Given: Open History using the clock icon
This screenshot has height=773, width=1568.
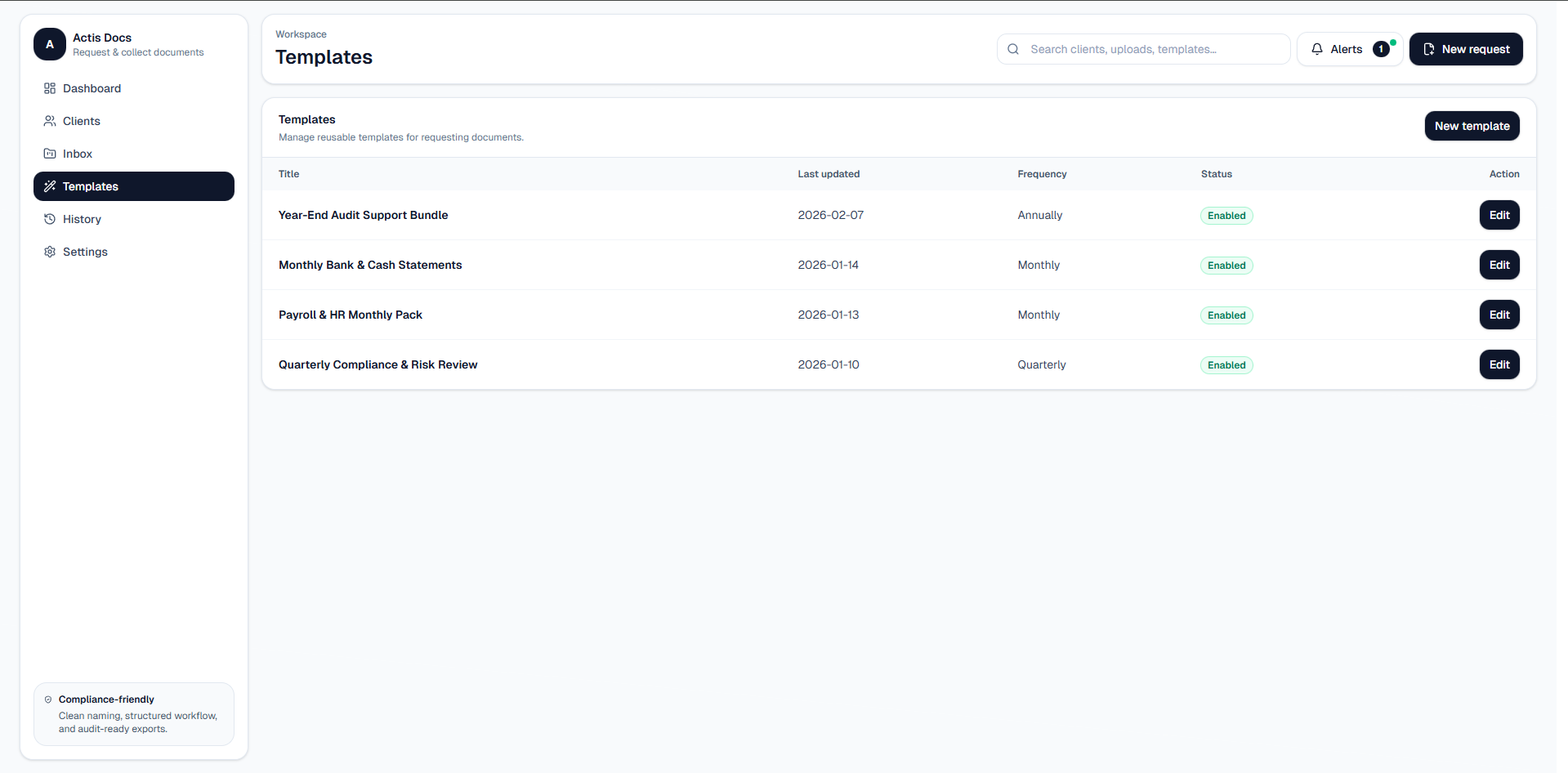Looking at the screenshot, I should (50, 219).
